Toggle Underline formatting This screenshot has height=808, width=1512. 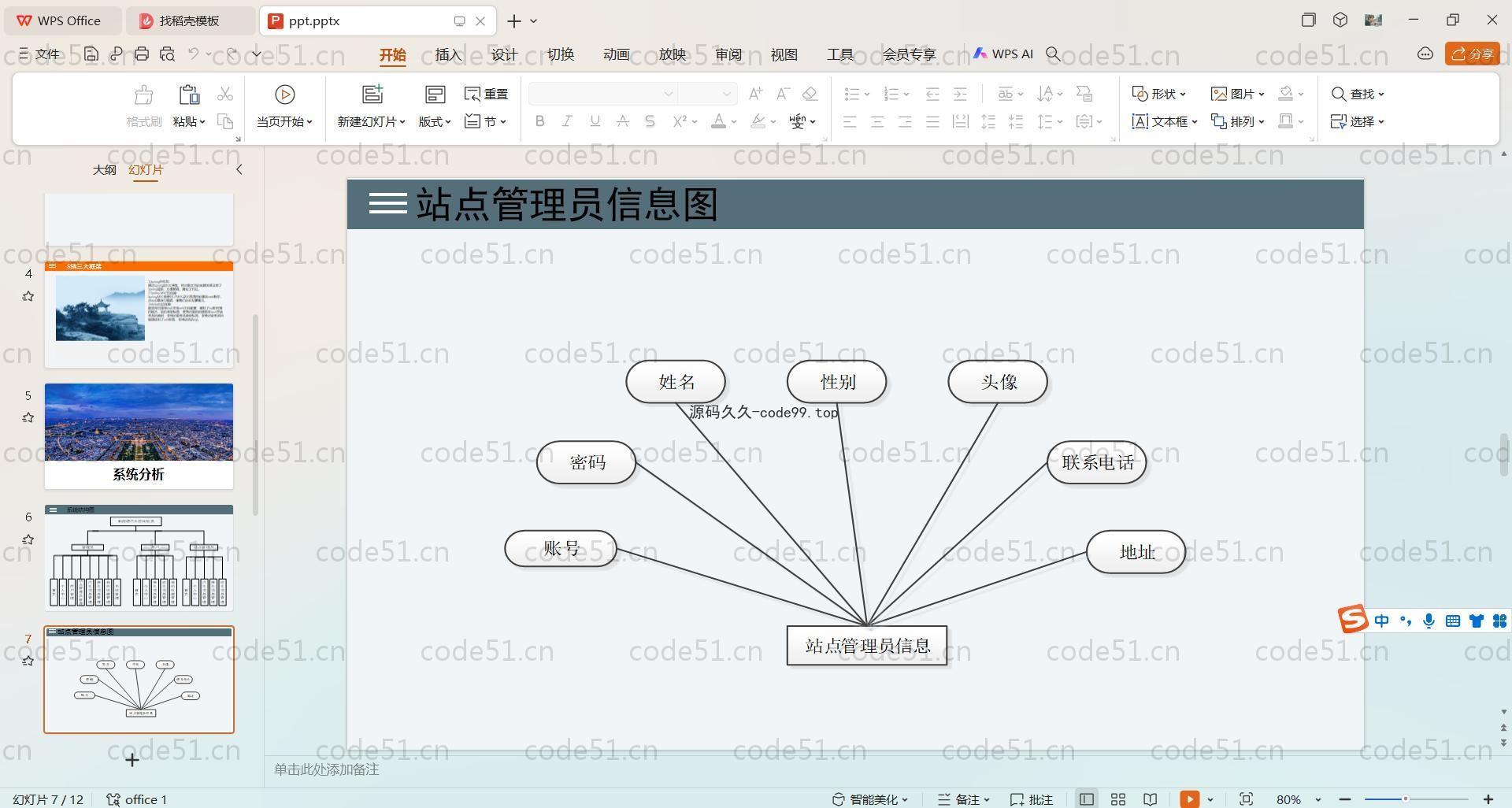tap(595, 121)
